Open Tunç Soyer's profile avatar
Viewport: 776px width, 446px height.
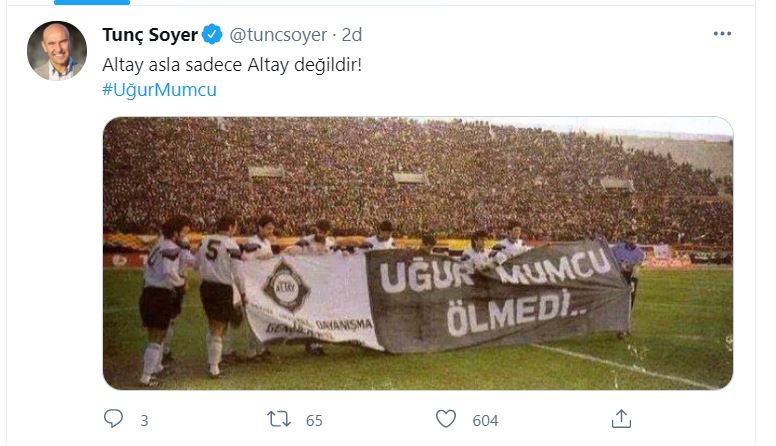tap(57, 50)
